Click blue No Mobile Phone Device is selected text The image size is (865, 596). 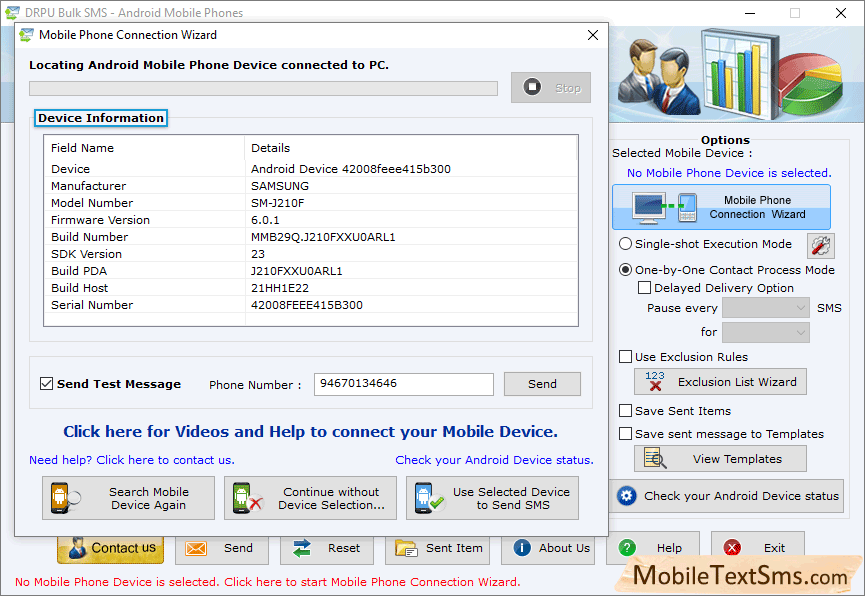[x=729, y=173]
